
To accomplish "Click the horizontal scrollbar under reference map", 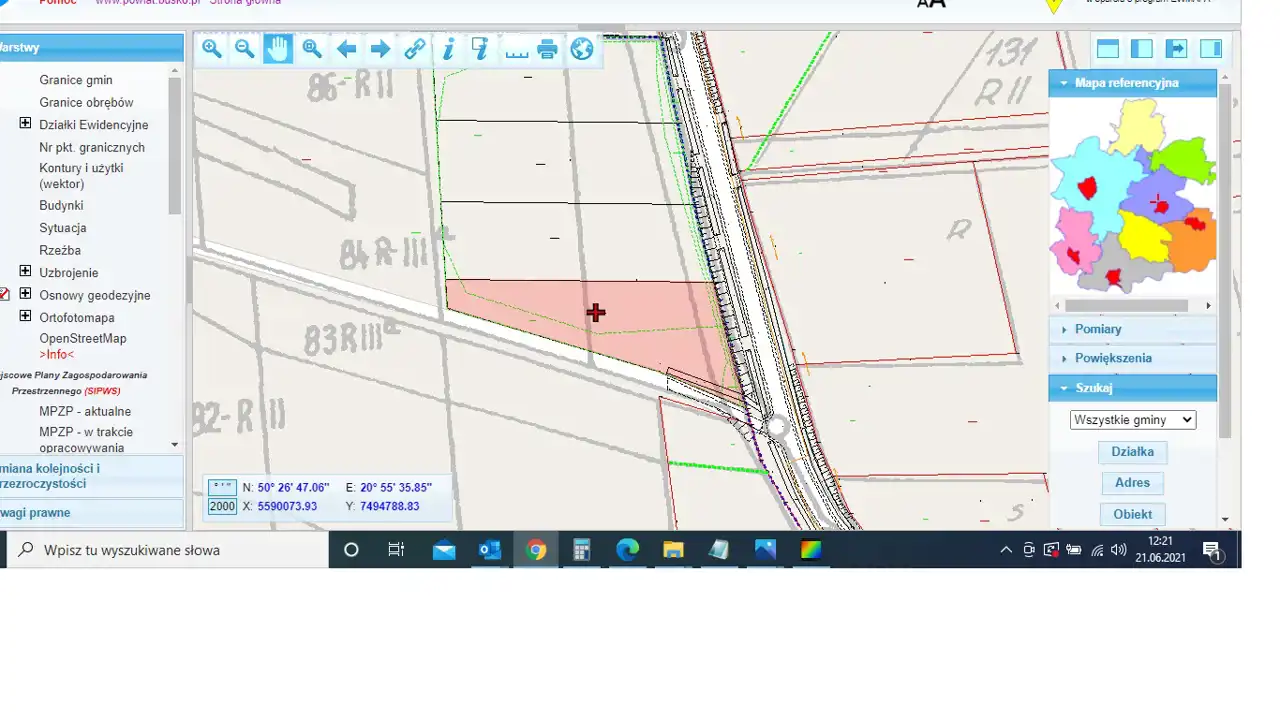I will pos(1126,306).
